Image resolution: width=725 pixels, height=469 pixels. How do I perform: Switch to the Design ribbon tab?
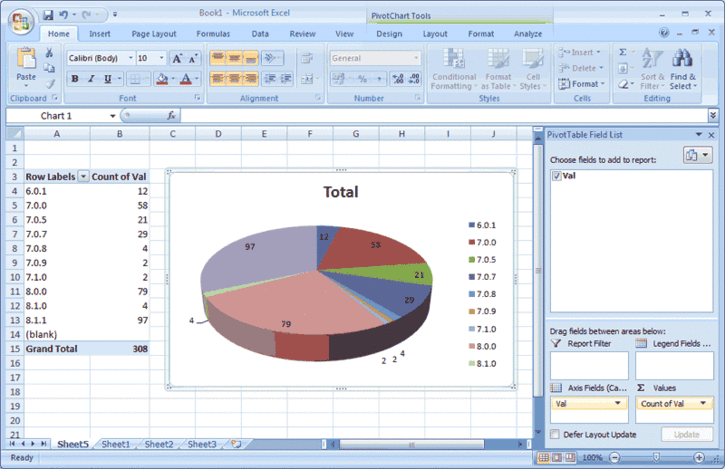click(x=389, y=34)
